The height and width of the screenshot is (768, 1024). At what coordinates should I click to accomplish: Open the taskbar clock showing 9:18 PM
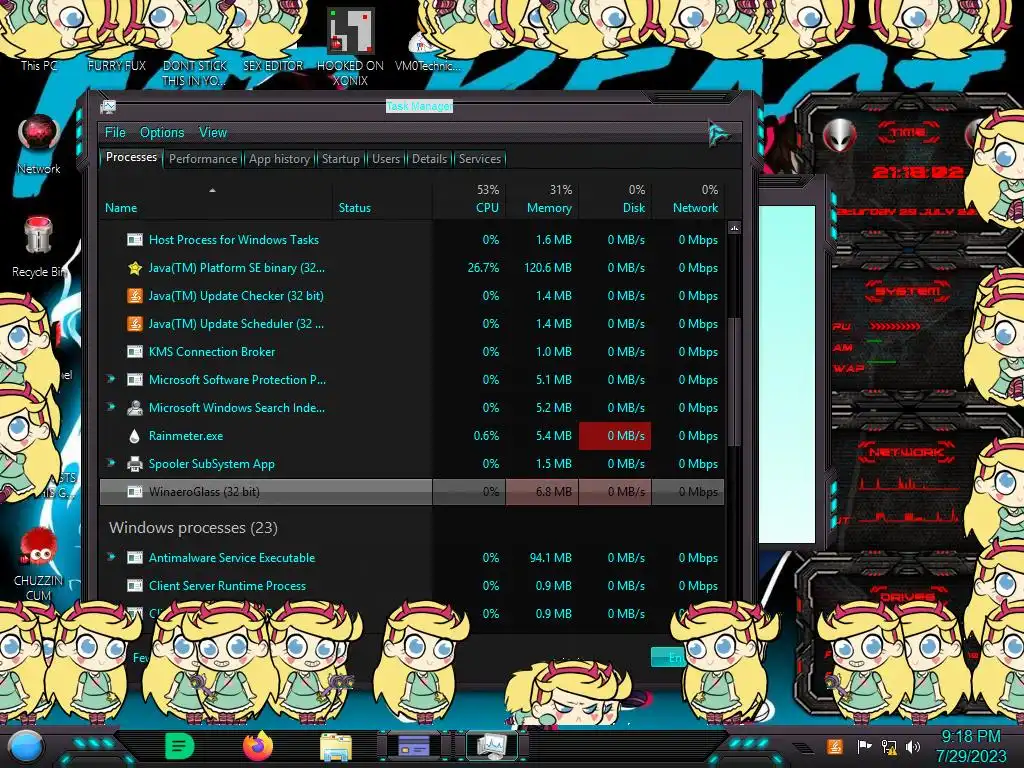tap(970, 746)
